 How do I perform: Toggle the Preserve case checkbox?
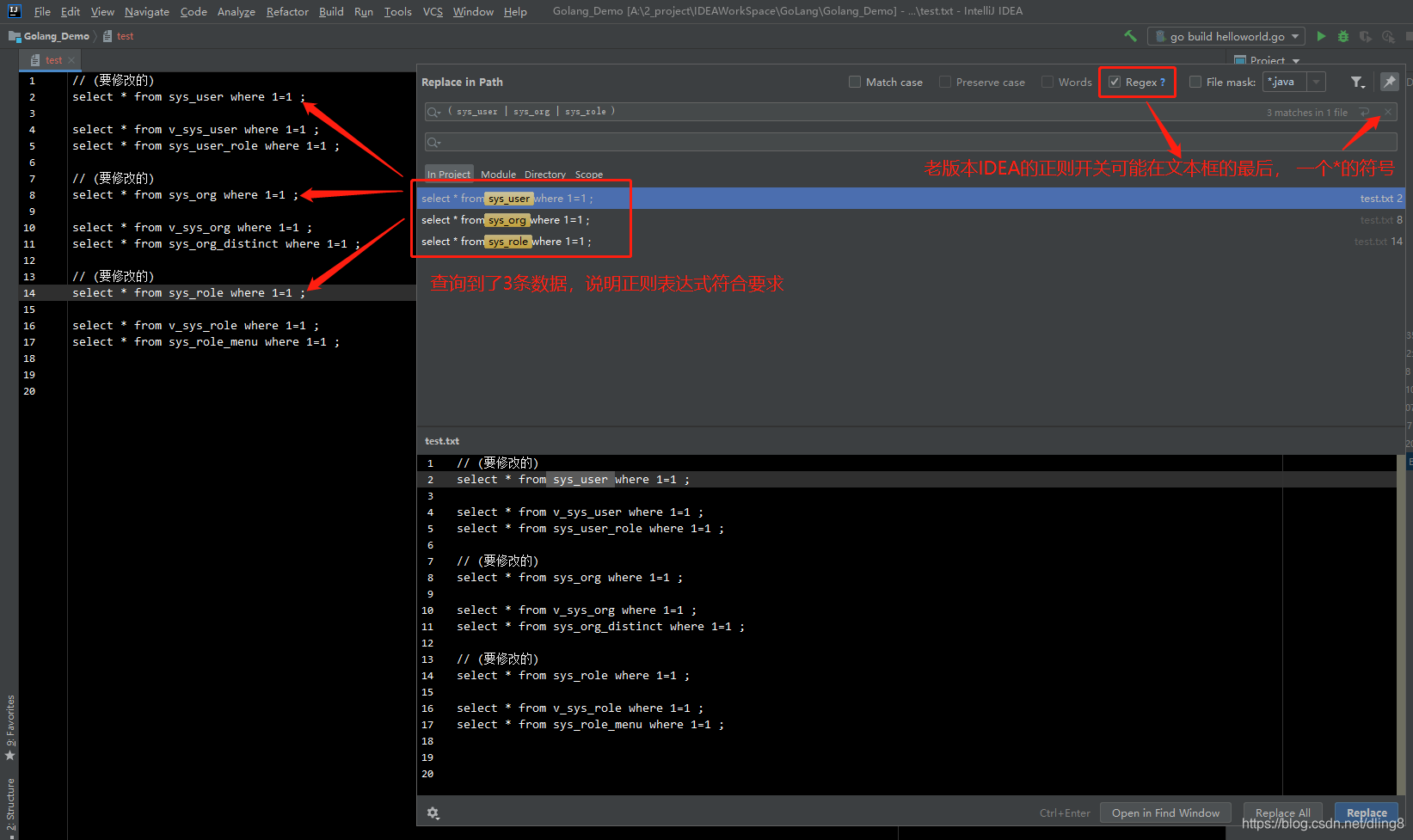pyautogui.click(x=945, y=82)
